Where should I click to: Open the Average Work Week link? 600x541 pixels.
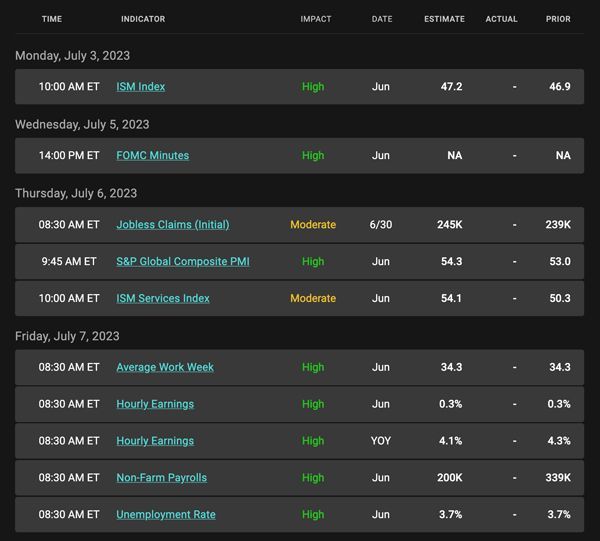(165, 367)
